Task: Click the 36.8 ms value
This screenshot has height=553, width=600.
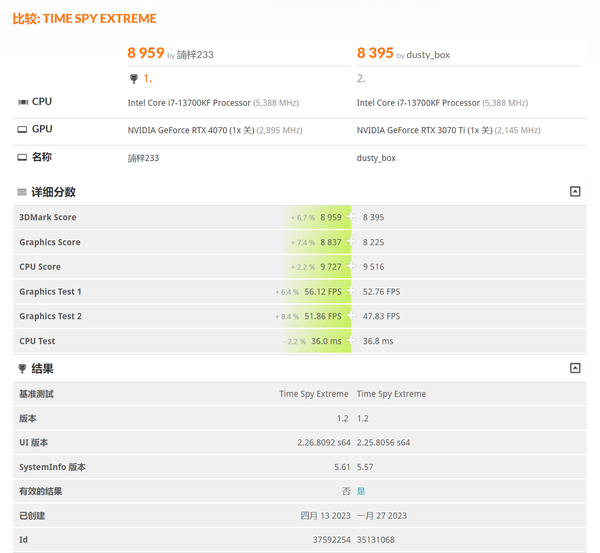Action: point(378,341)
